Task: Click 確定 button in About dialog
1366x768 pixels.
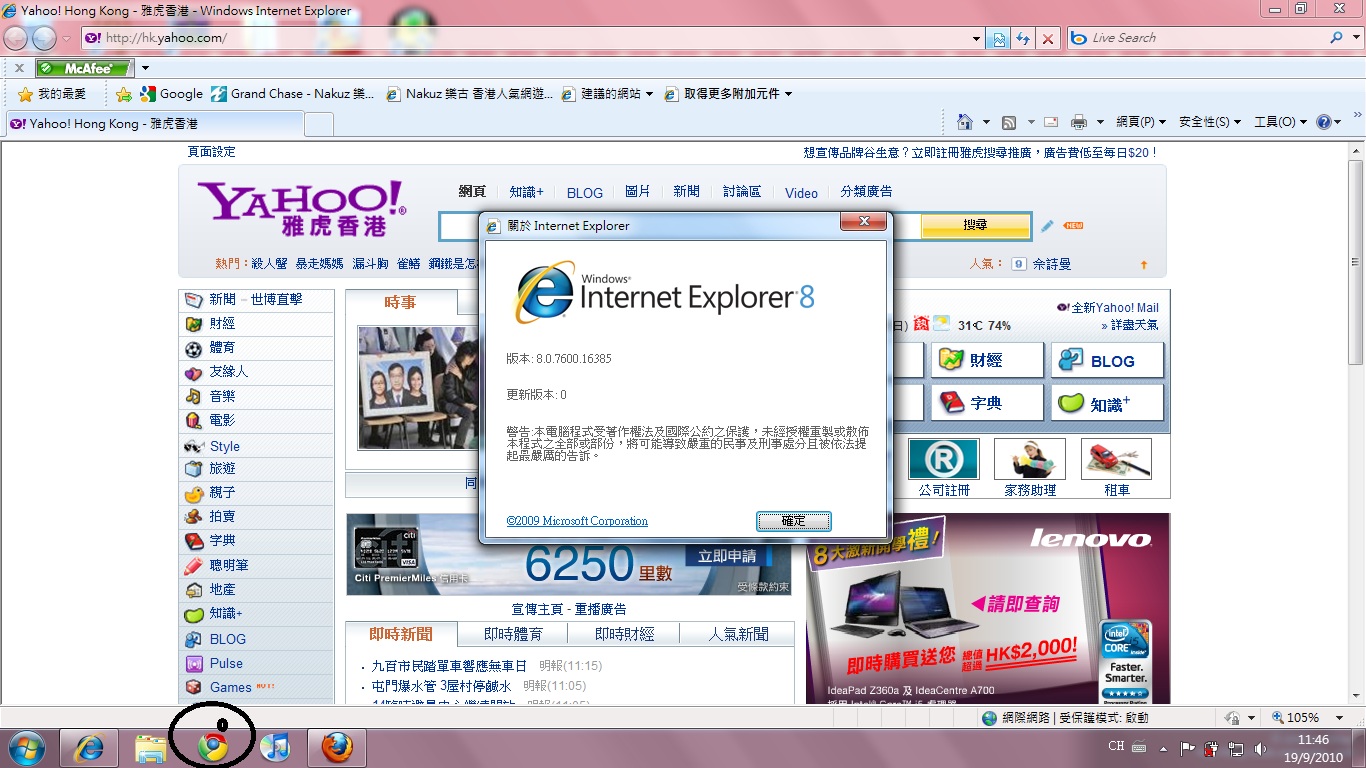Action: [x=793, y=521]
